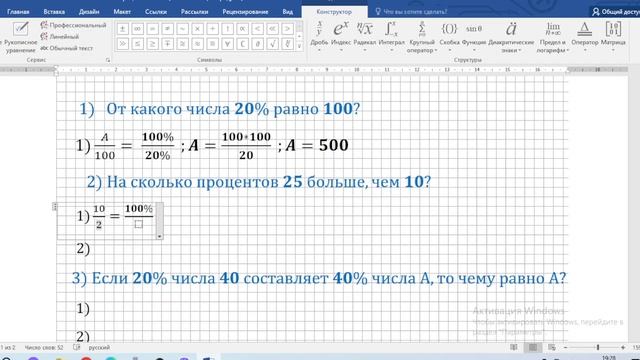
Task: Open the Вставка ribbon tab
Action: pyautogui.click(x=54, y=12)
